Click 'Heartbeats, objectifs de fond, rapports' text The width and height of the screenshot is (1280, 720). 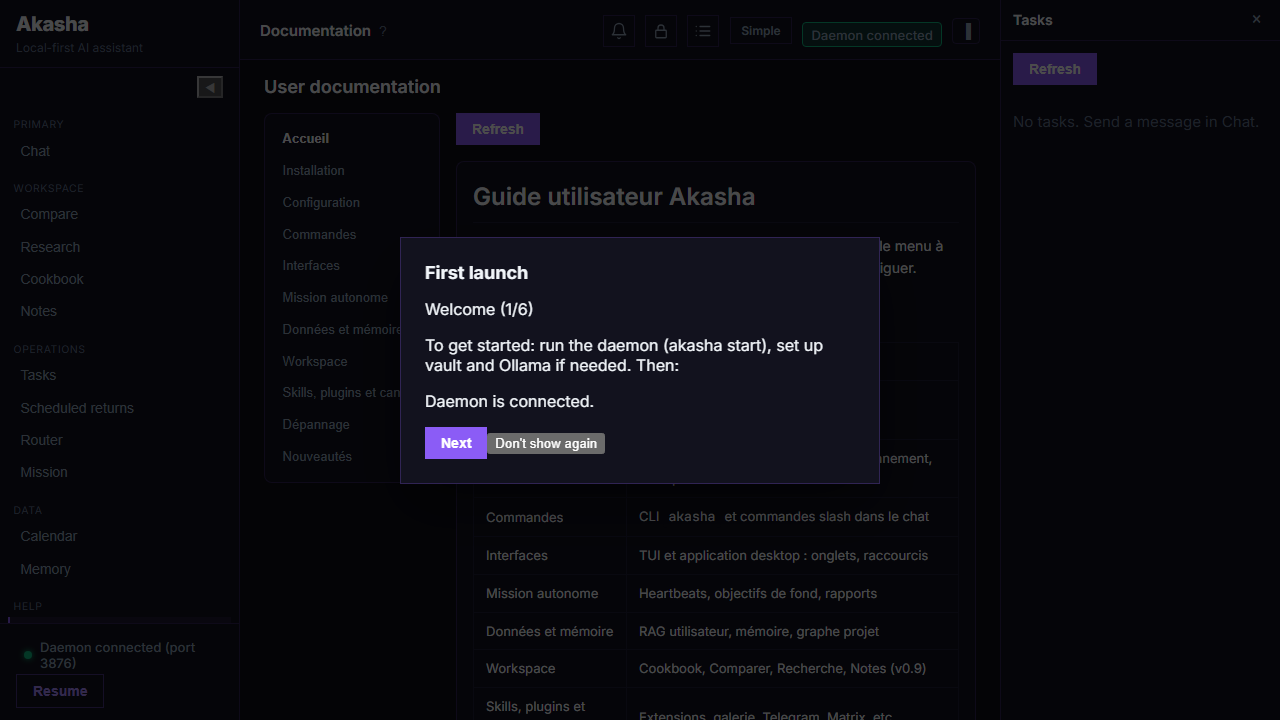coord(758,593)
